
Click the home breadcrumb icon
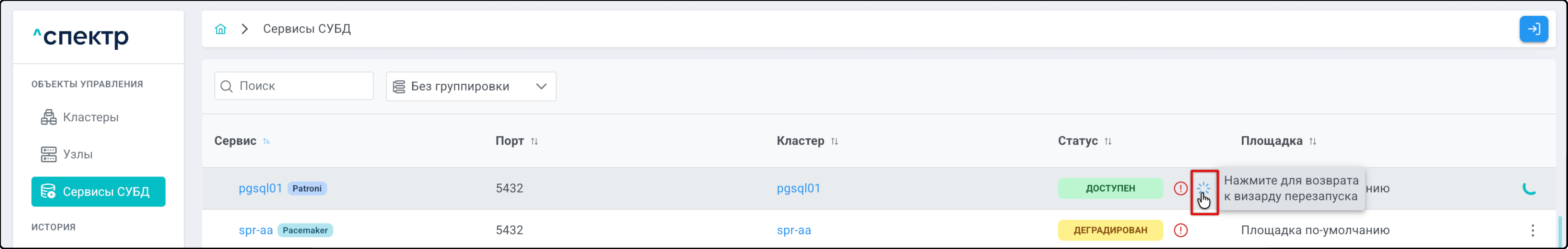pos(220,29)
